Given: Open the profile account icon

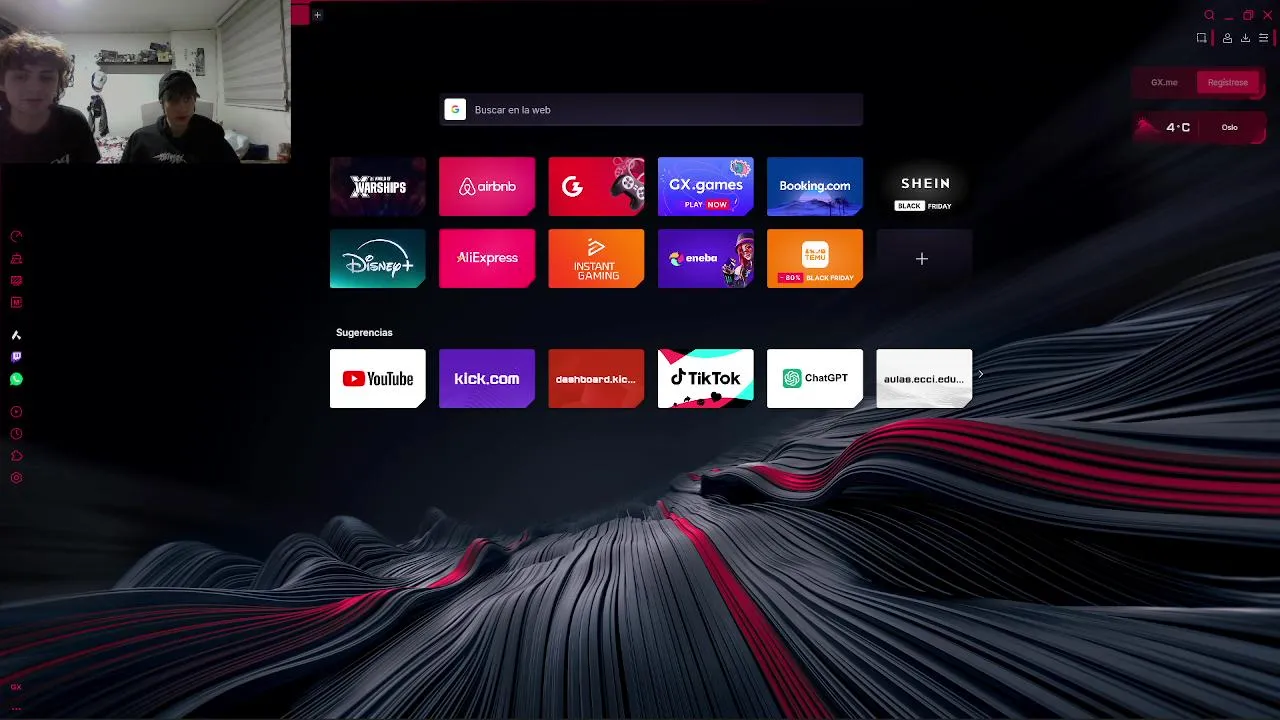Looking at the screenshot, I should coord(1227,38).
